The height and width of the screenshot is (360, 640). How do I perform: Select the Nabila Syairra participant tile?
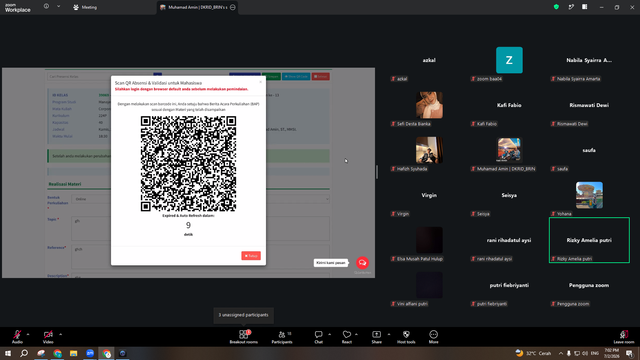589,60
